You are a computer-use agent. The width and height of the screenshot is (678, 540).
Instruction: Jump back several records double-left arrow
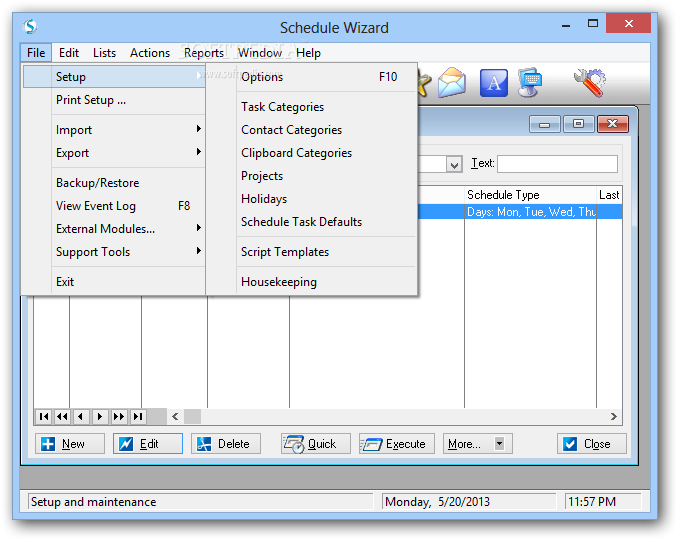coord(63,417)
